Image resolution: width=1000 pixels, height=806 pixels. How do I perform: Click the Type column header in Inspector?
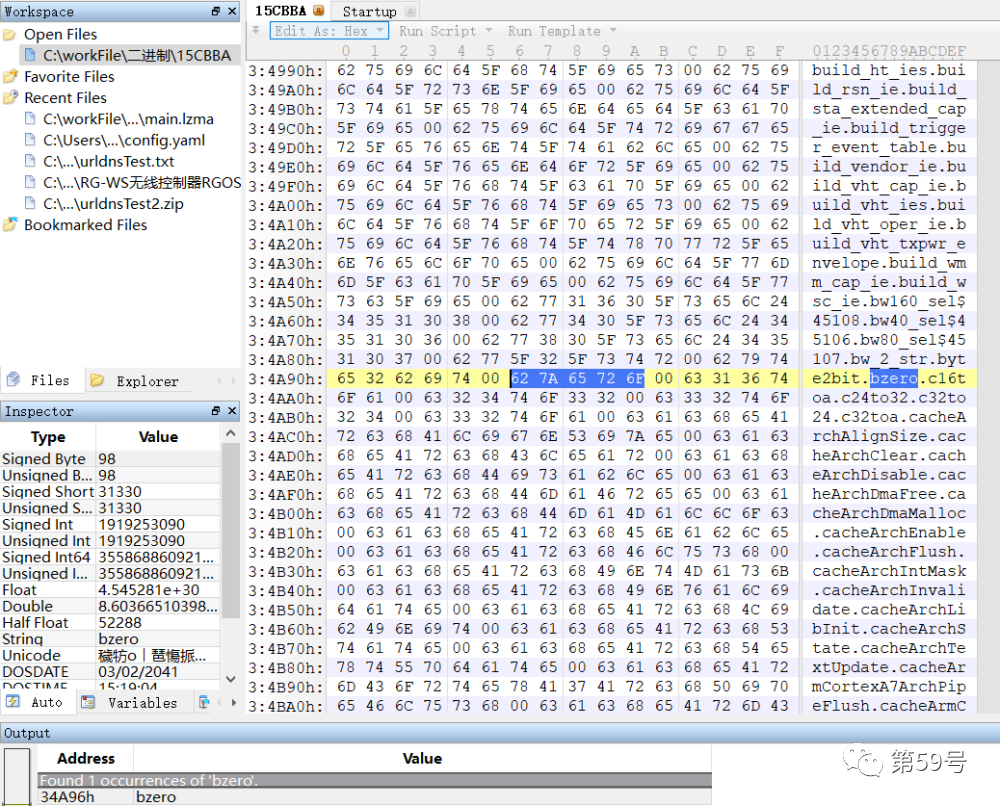click(48, 437)
